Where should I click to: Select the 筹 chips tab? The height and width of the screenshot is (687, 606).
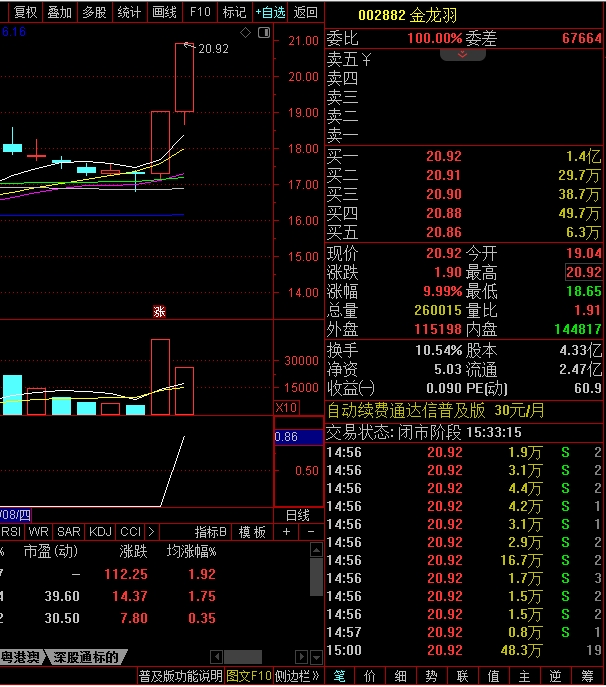[x=587, y=676]
